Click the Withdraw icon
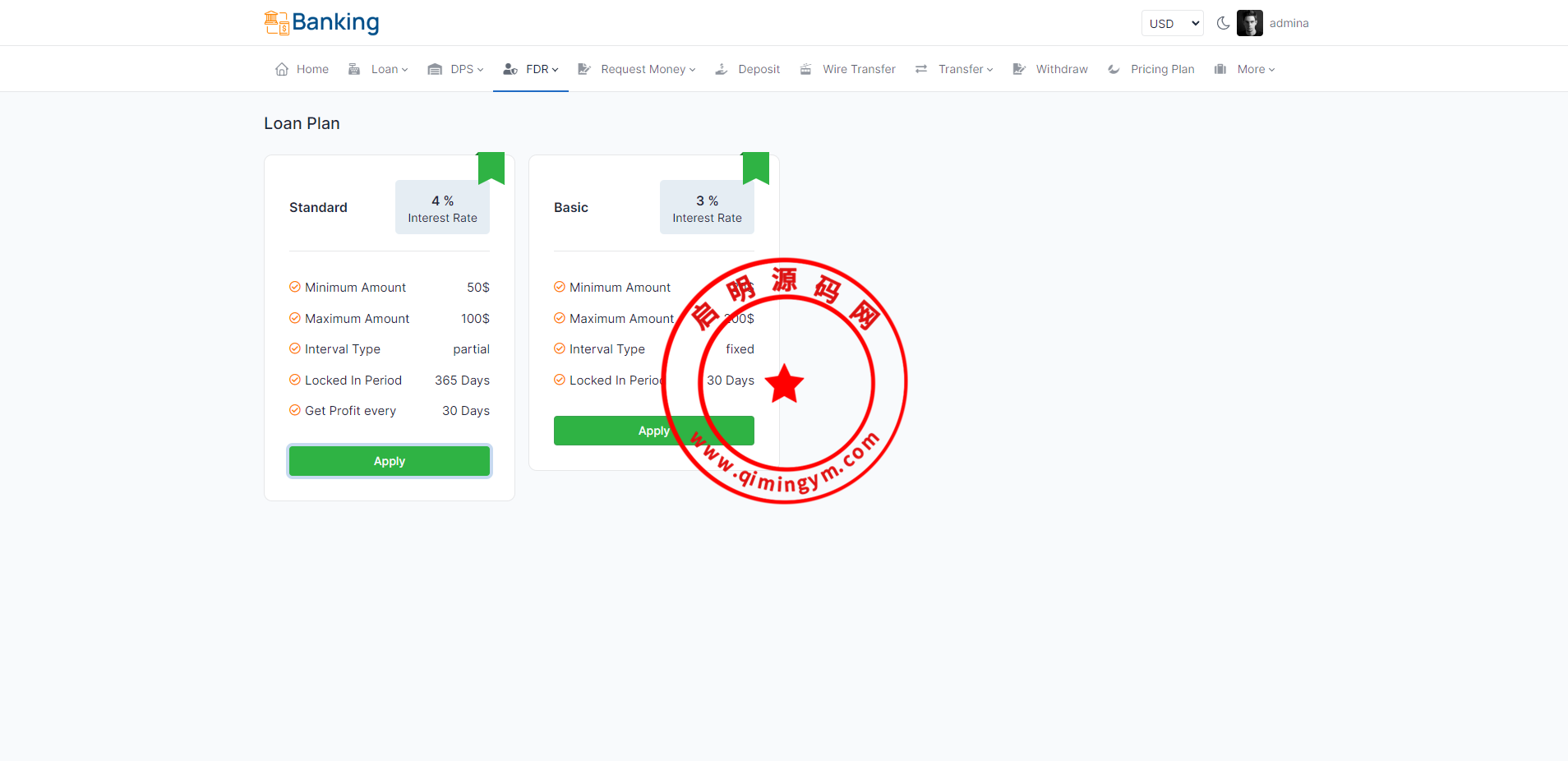The height and width of the screenshot is (761, 1568). coord(1019,69)
